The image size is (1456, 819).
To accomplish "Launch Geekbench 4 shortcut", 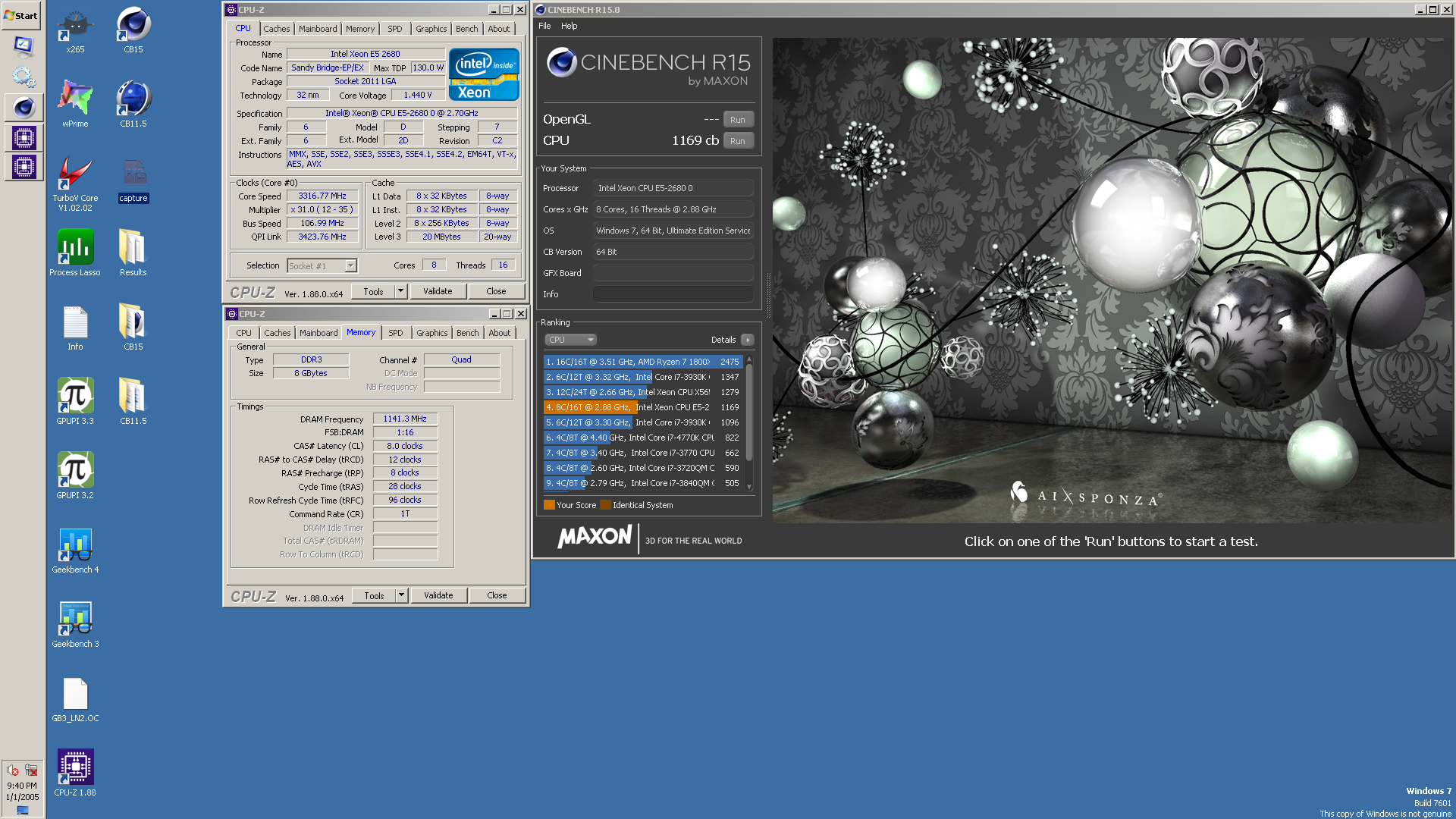I will click(75, 550).
